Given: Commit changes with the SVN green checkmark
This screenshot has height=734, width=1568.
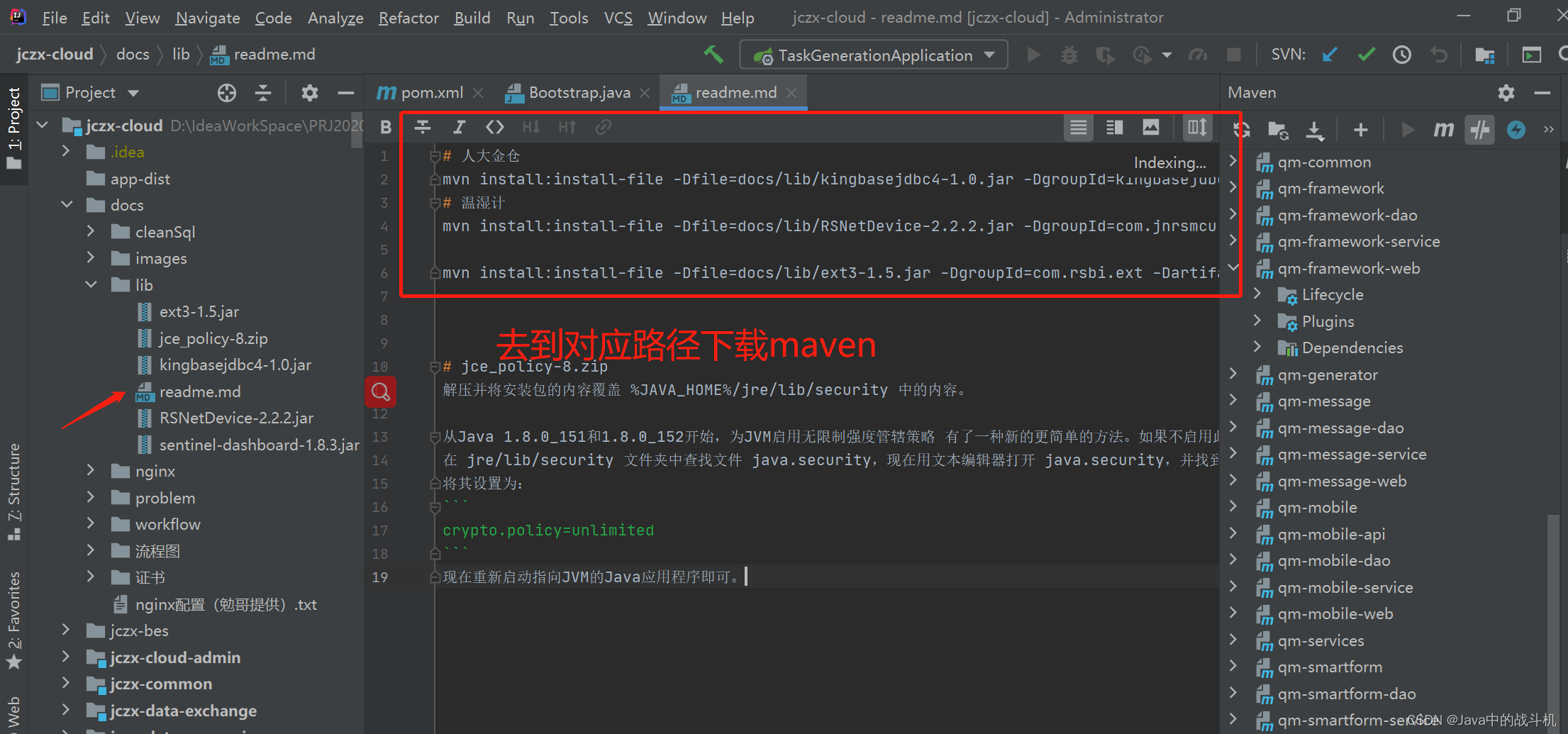Looking at the screenshot, I should pyautogui.click(x=1367, y=55).
